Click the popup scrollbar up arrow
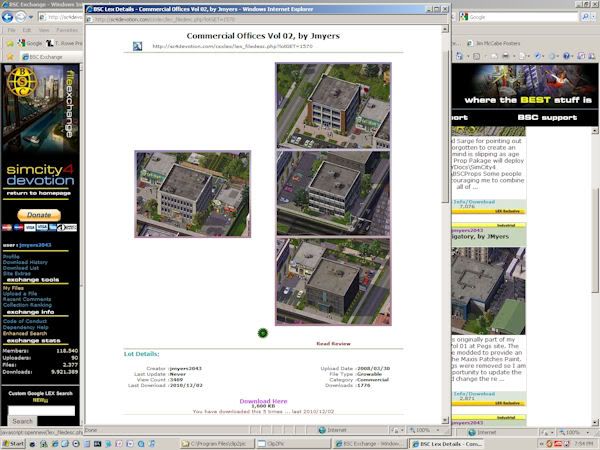Screen dimensions: 600x450 (445, 29)
